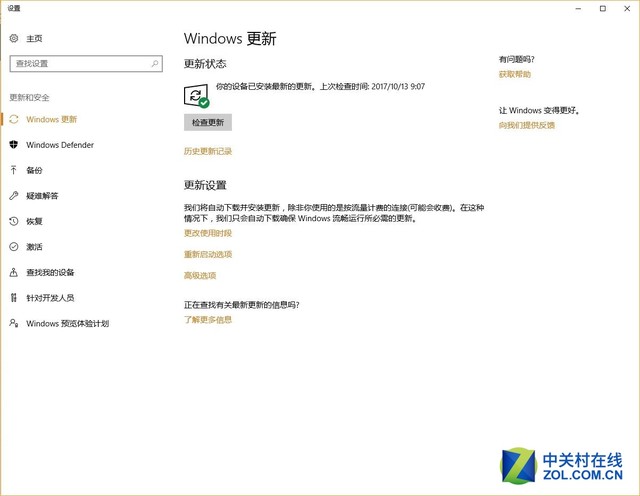Click the Windows 更新 sync icon in sidebar
Screen dimensions: 640x496
[14, 119]
